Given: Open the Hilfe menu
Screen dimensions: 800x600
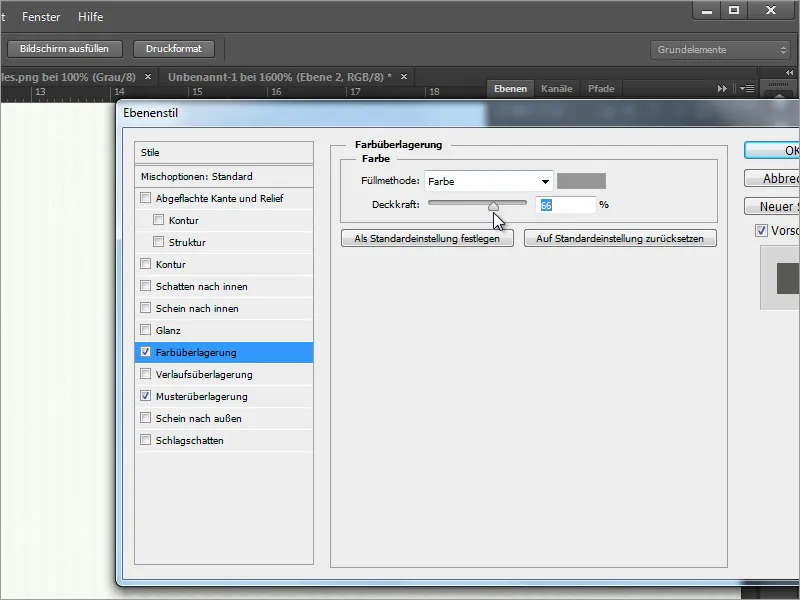Looking at the screenshot, I should click(x=90, y=17).
